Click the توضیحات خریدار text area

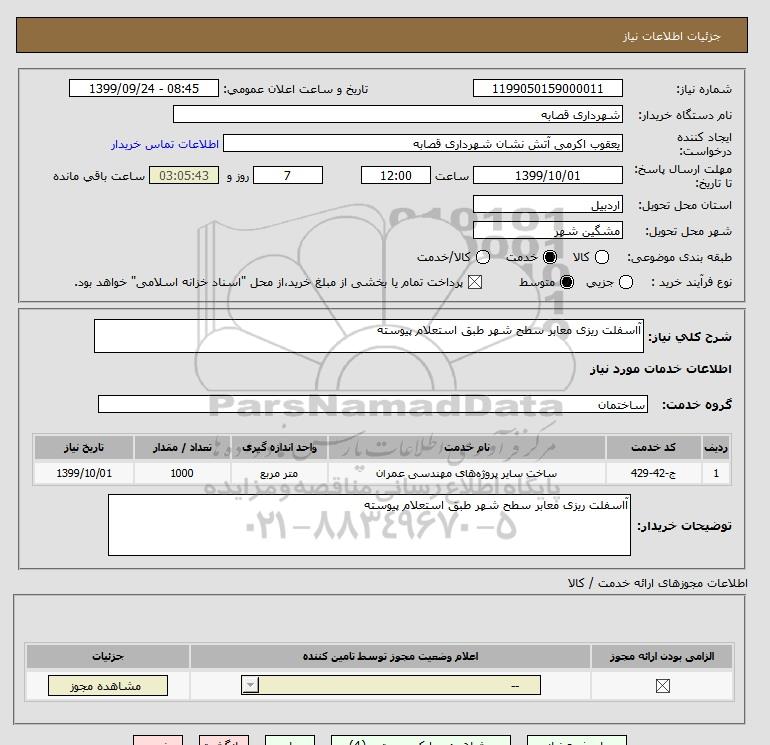point(369,525)
